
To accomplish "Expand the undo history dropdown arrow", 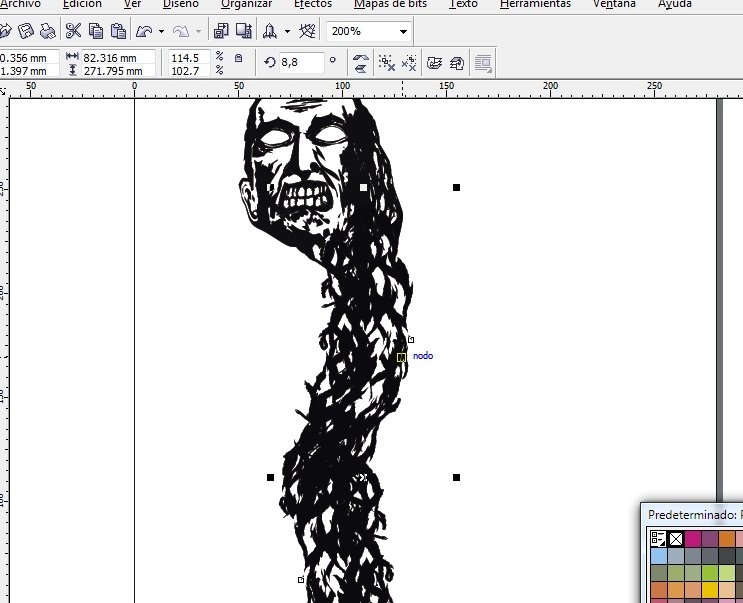I will 162,32.
